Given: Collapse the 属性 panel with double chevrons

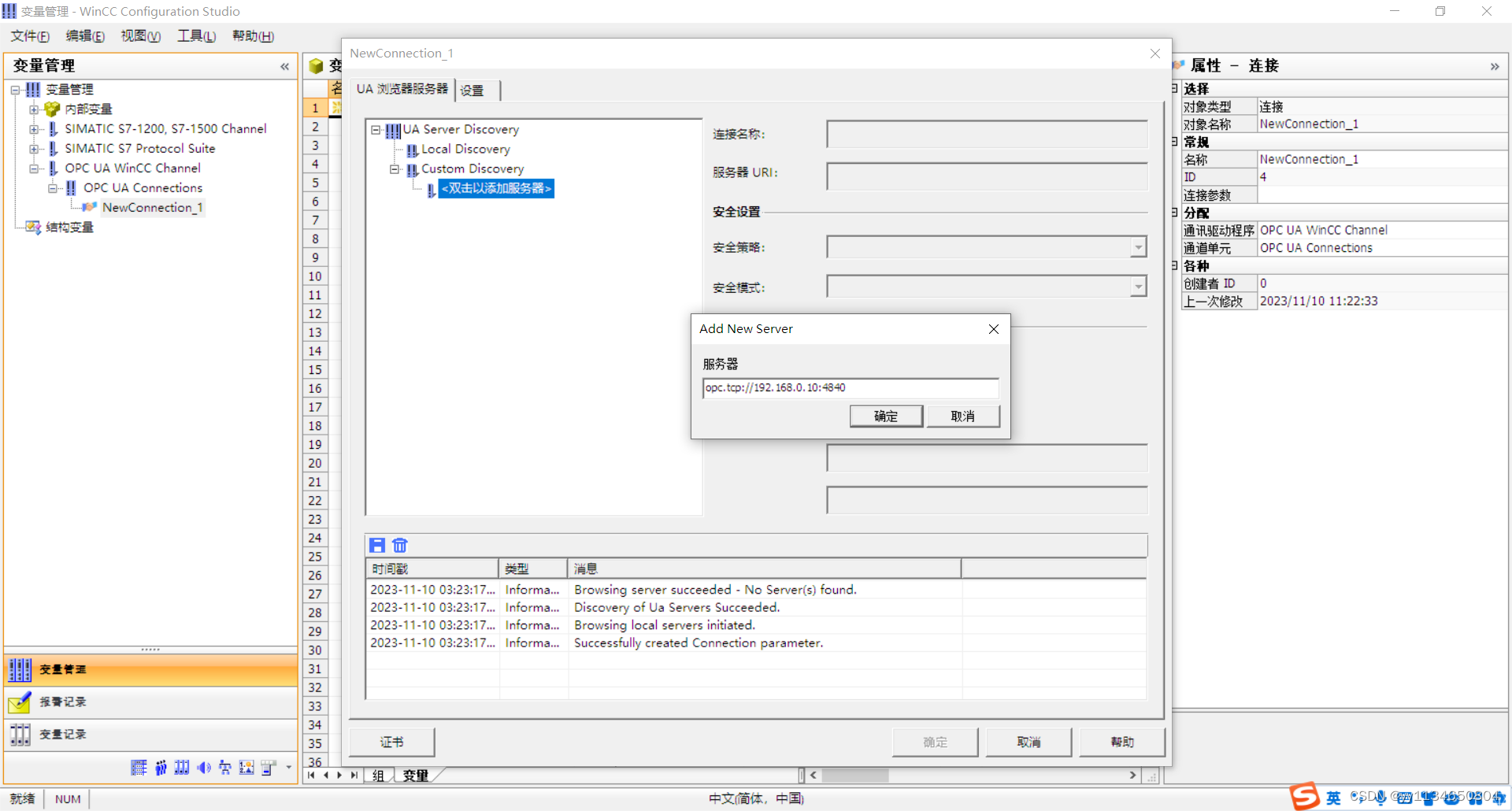Looking at the screenshot, I should (1495, 67).
